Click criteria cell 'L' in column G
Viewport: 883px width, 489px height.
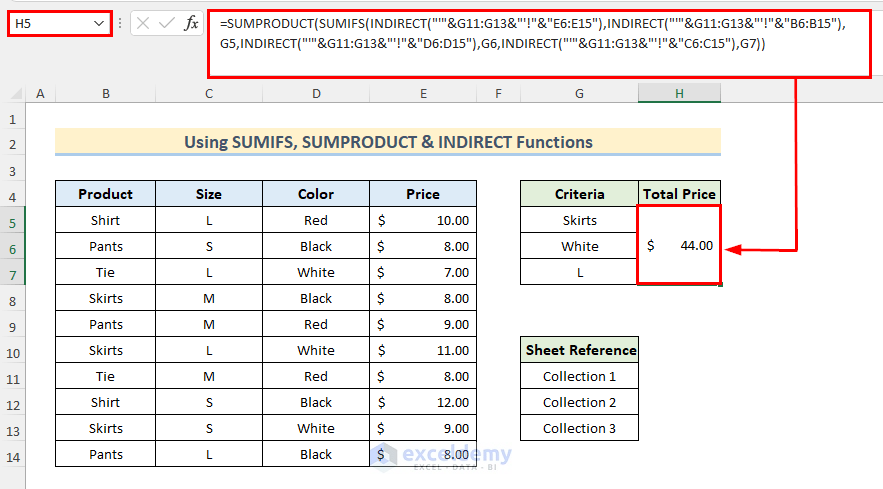coord(579,272)
